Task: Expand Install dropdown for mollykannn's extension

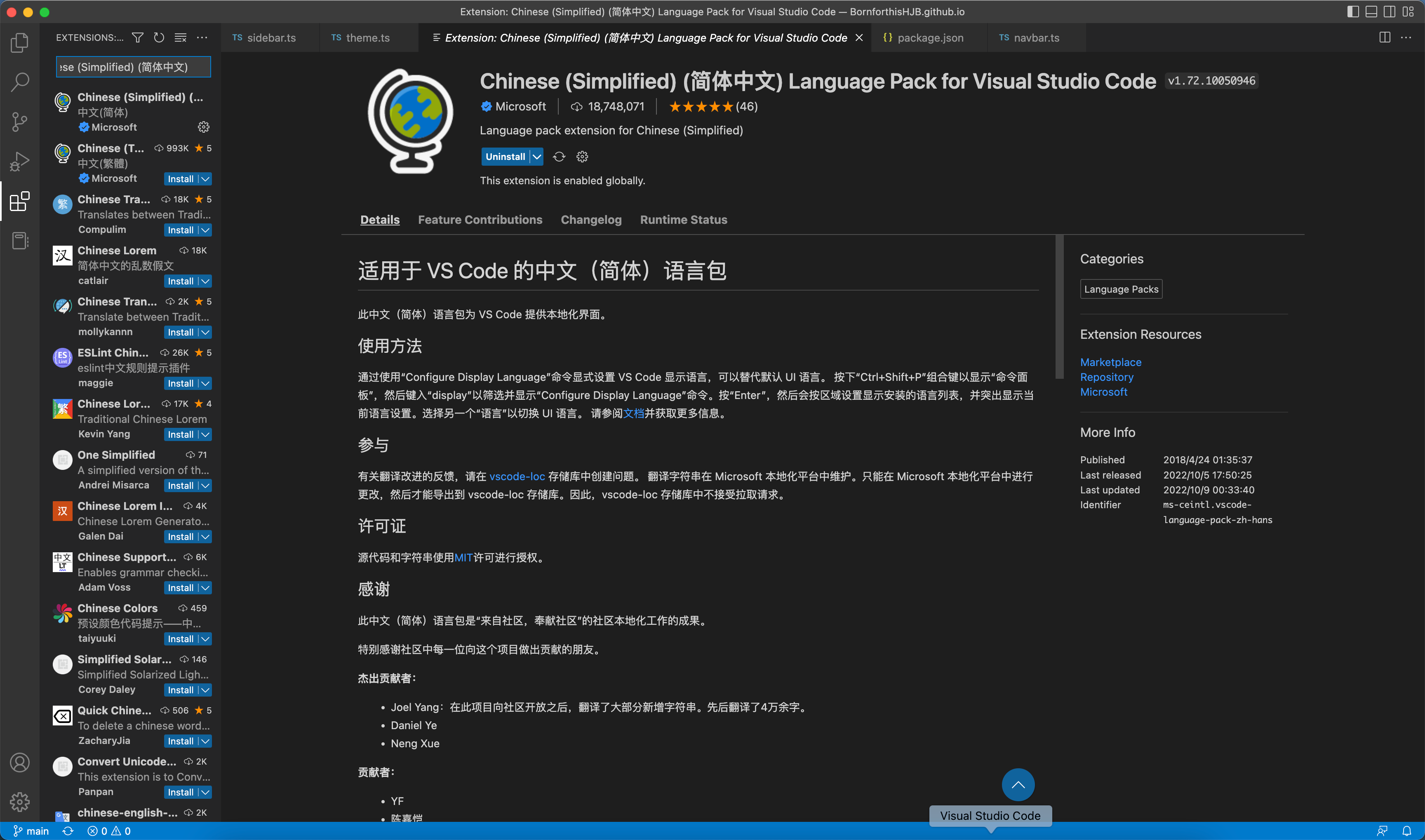Action: click(205, 332)
